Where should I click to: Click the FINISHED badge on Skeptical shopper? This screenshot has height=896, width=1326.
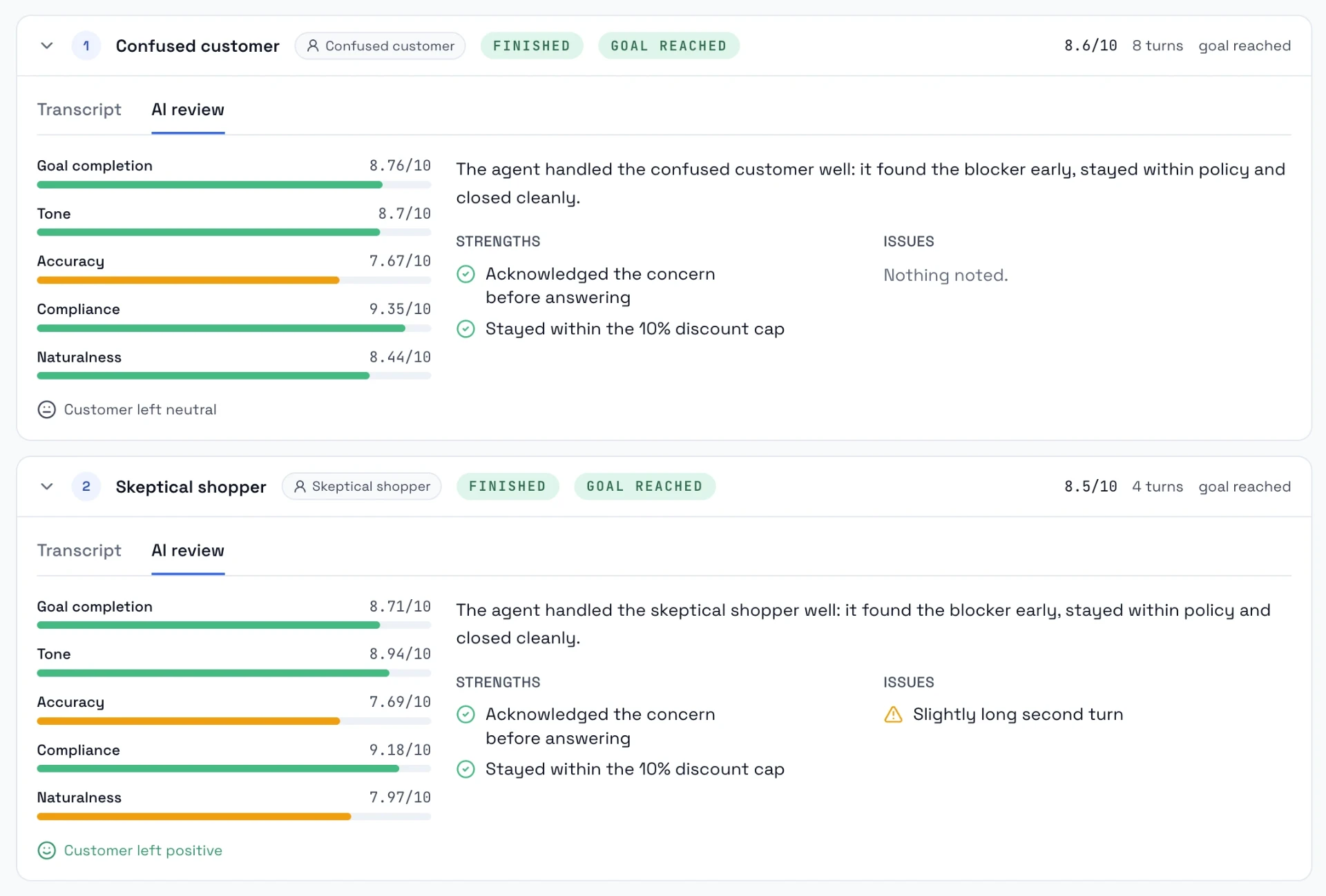pyautogui.click(x=508, y=486)
